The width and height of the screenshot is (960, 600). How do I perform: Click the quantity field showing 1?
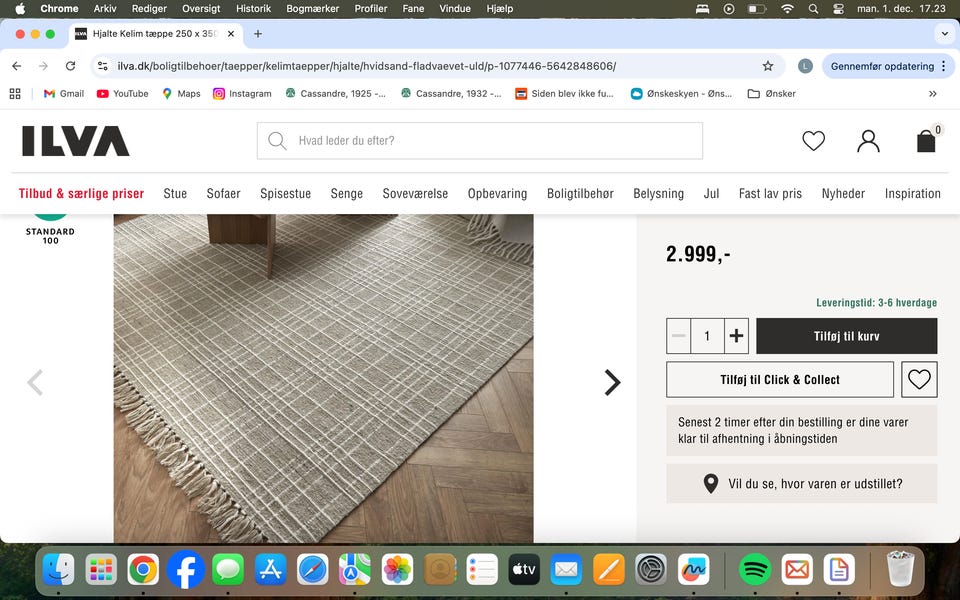click(x=707, y=336)
